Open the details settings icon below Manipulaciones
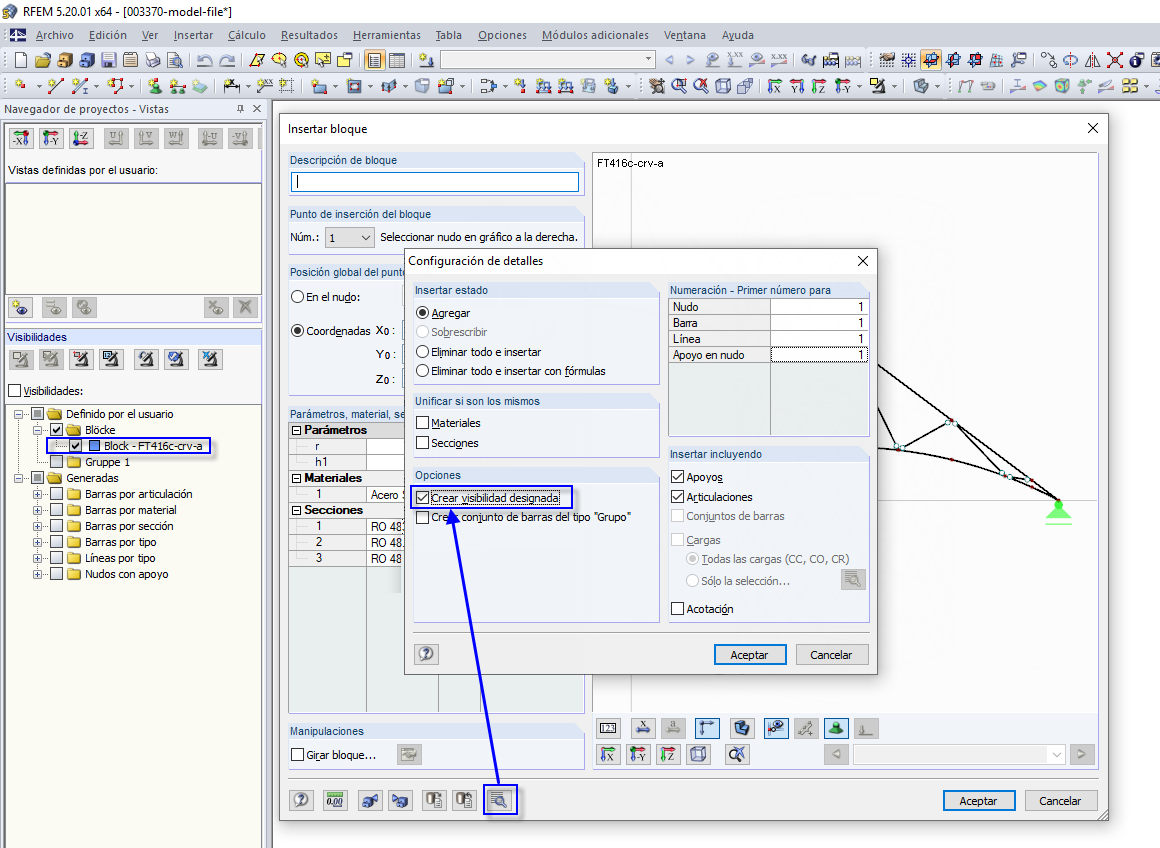Screen dimensions: 1160x848 [500, 799]
